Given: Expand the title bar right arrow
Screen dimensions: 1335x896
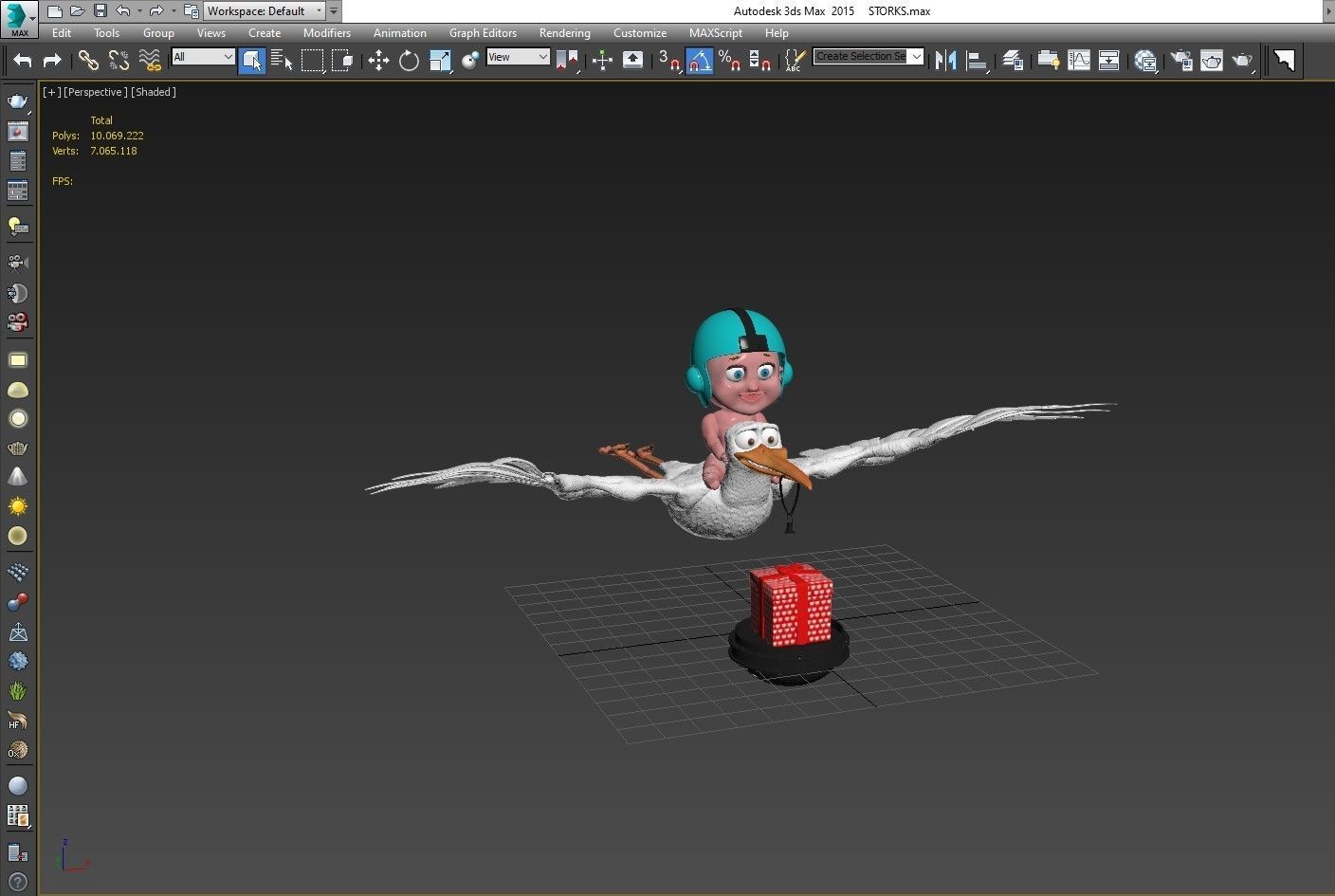Looking at the screenshot, I should (x=1327, y=11).
